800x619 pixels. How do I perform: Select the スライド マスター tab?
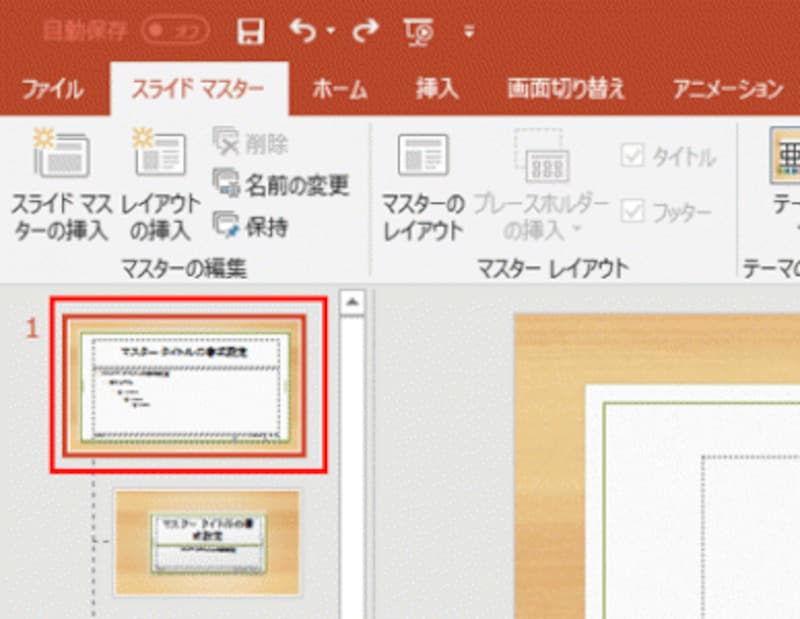[x=198, y=89]
